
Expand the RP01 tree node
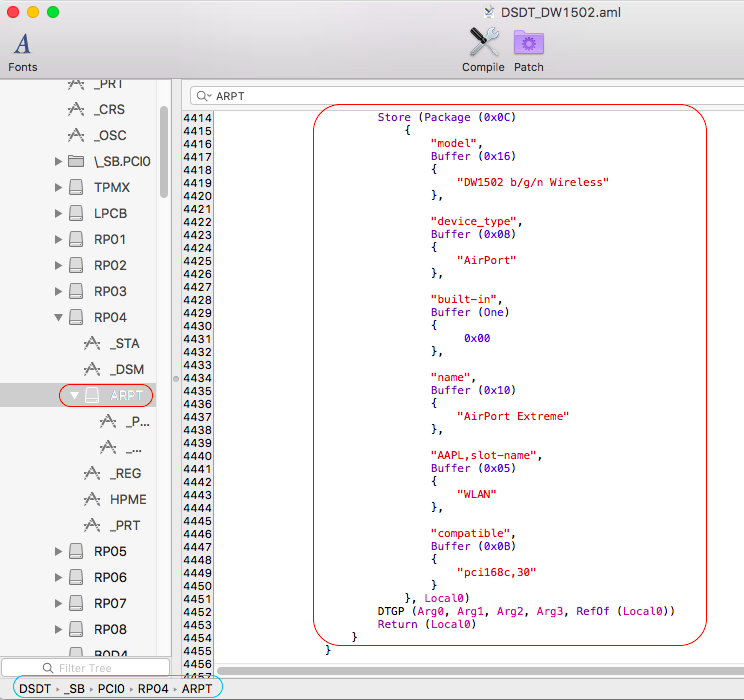click(x=58, y=239)
